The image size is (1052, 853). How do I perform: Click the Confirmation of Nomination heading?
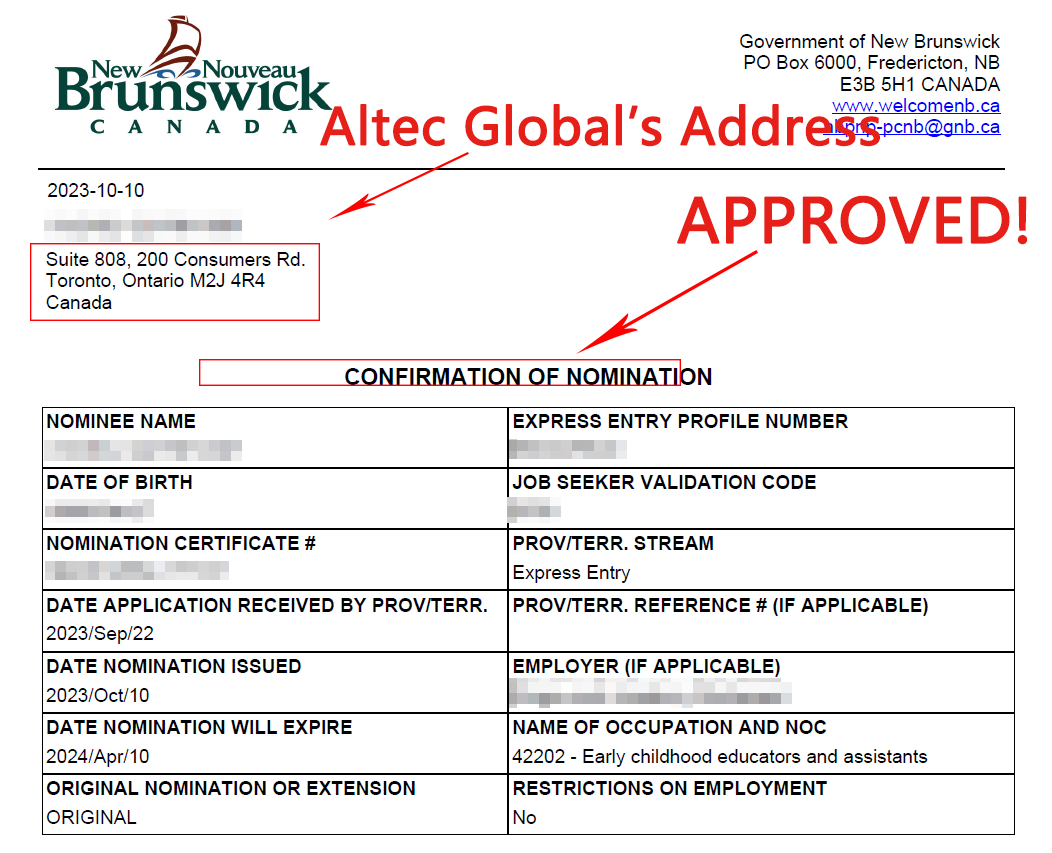[528, 377]
